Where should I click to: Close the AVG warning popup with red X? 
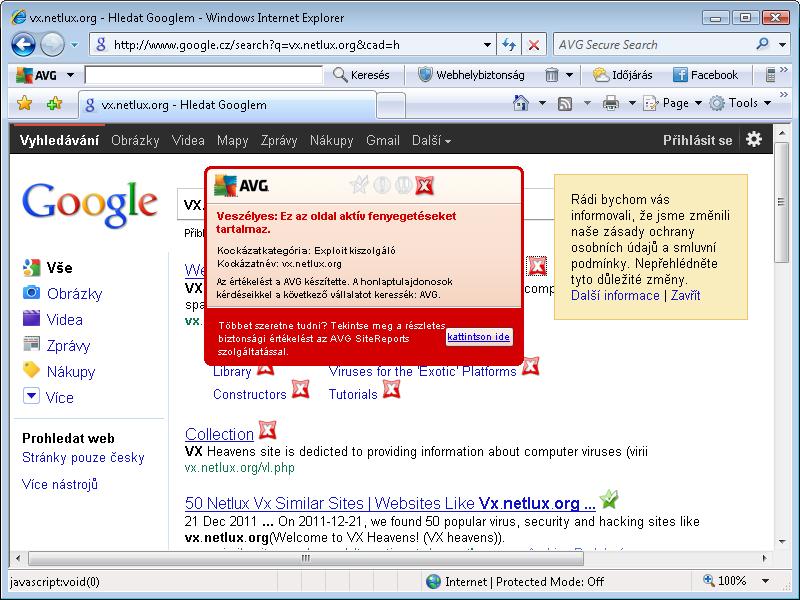[x=424, y=185]
